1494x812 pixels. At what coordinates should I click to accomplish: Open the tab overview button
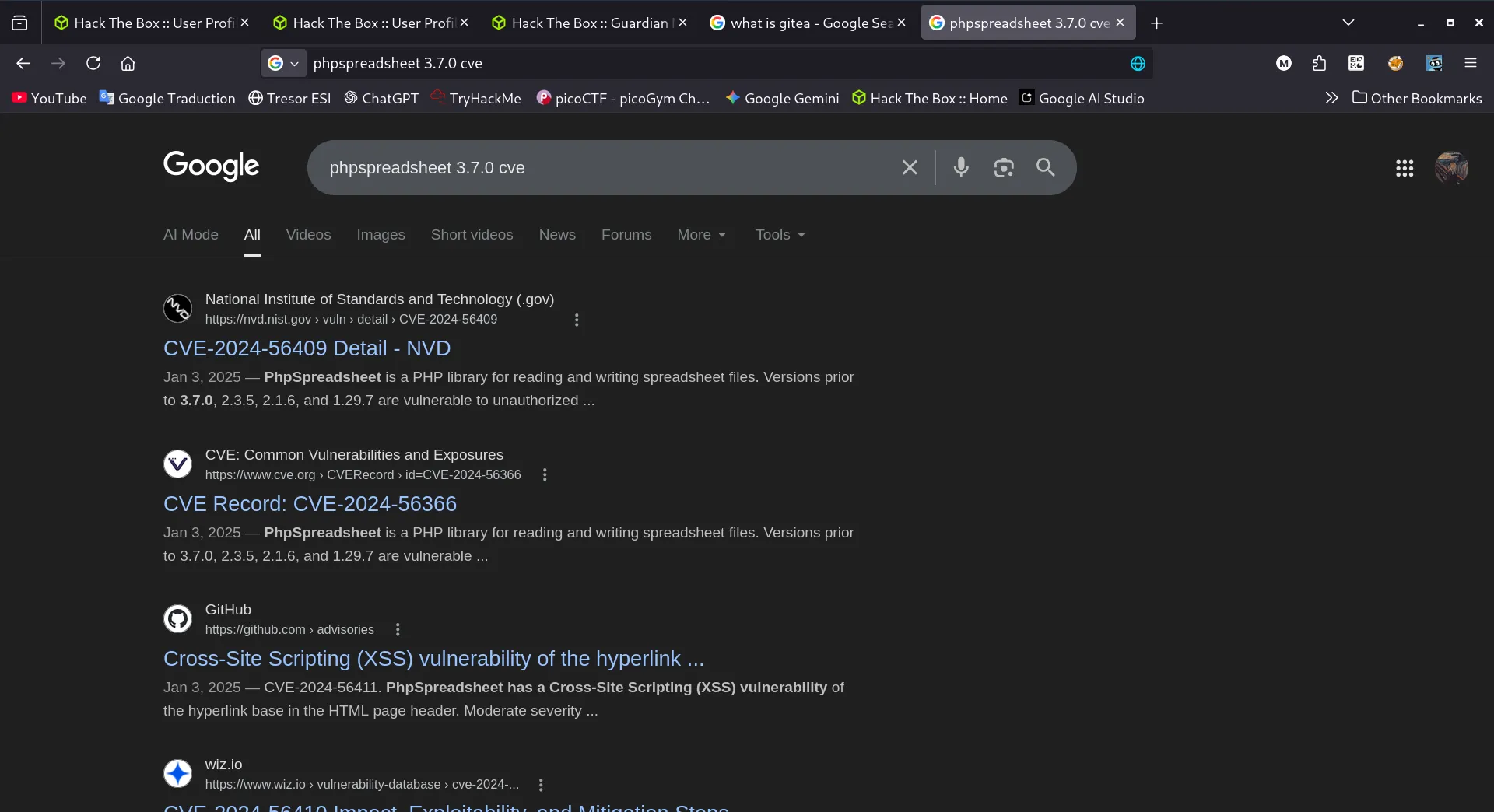click(19, 23)
